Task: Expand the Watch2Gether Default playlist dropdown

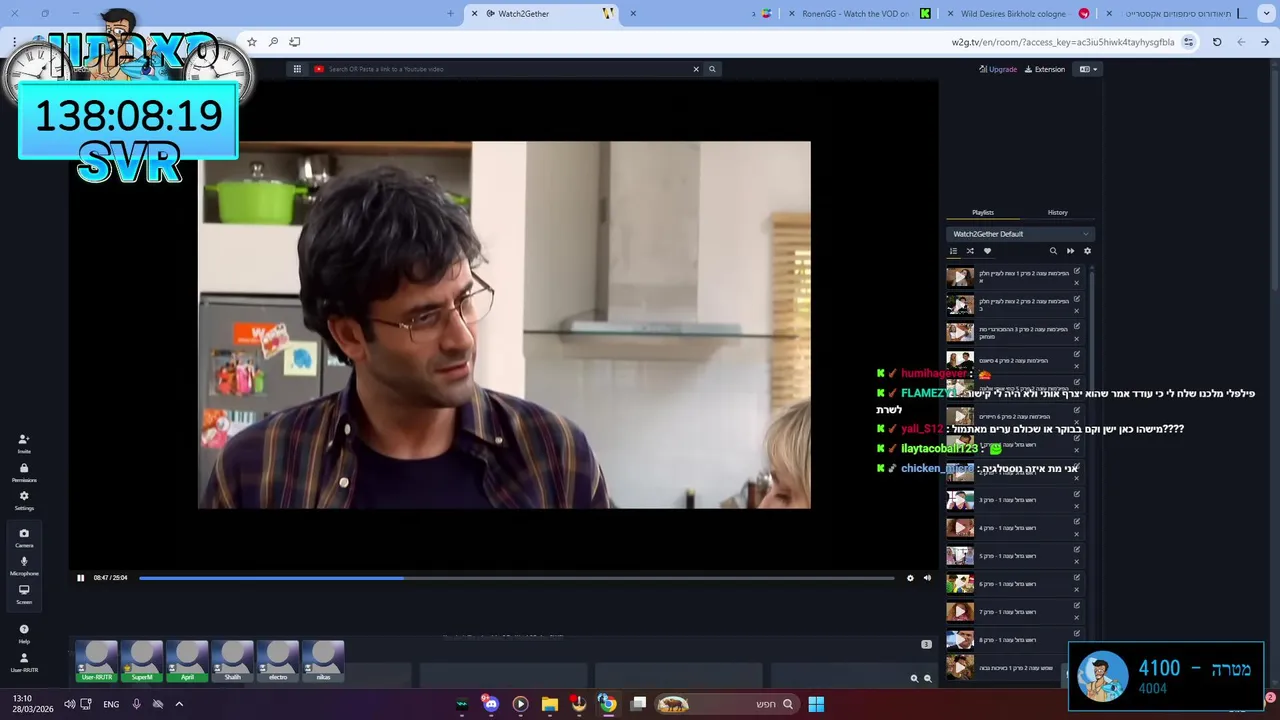Action: 1020,234
